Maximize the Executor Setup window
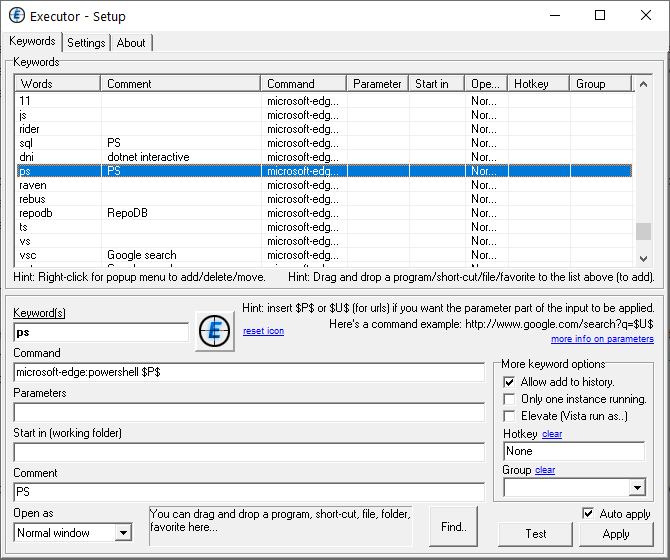The width and height of the screenshot is (670, 560). (x=600, y=15)
